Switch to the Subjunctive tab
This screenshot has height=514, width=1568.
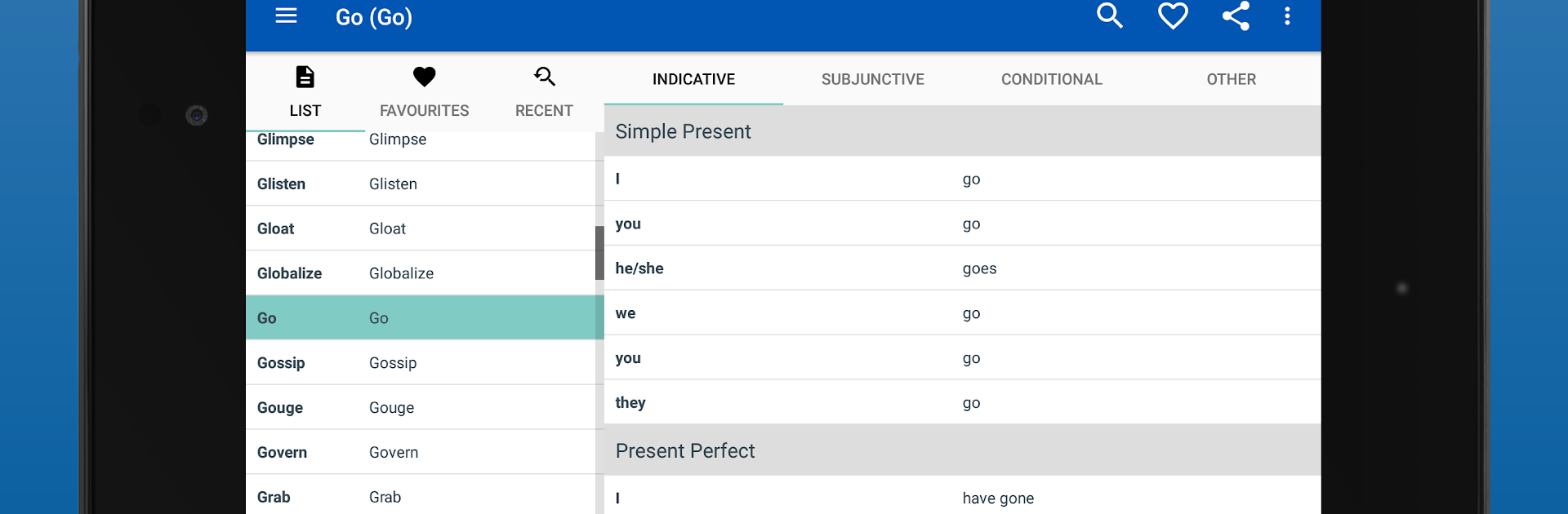pos(872,79)
